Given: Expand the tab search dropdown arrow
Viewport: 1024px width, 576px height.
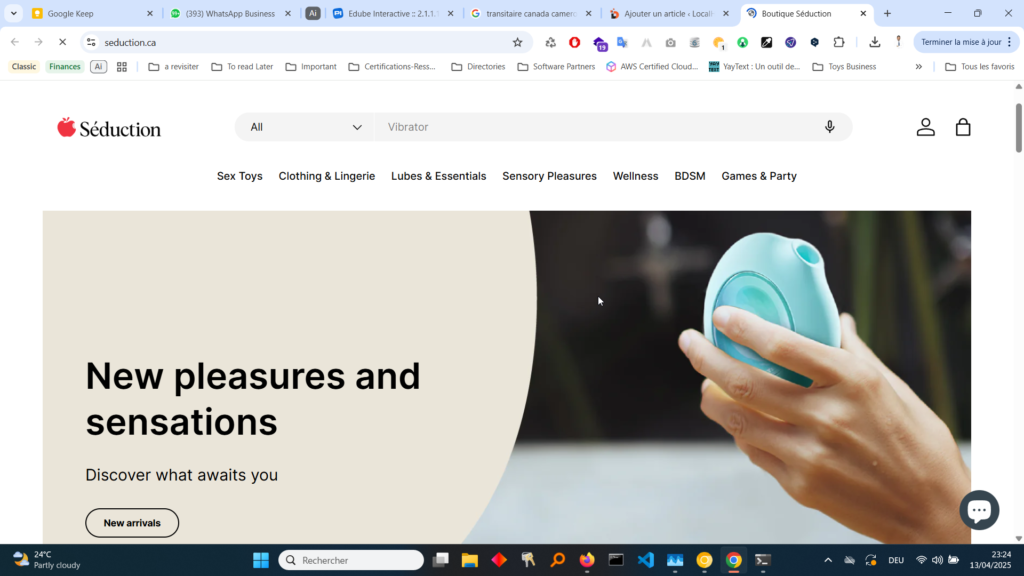Looking at the screenshot, I should pos(13,13).
